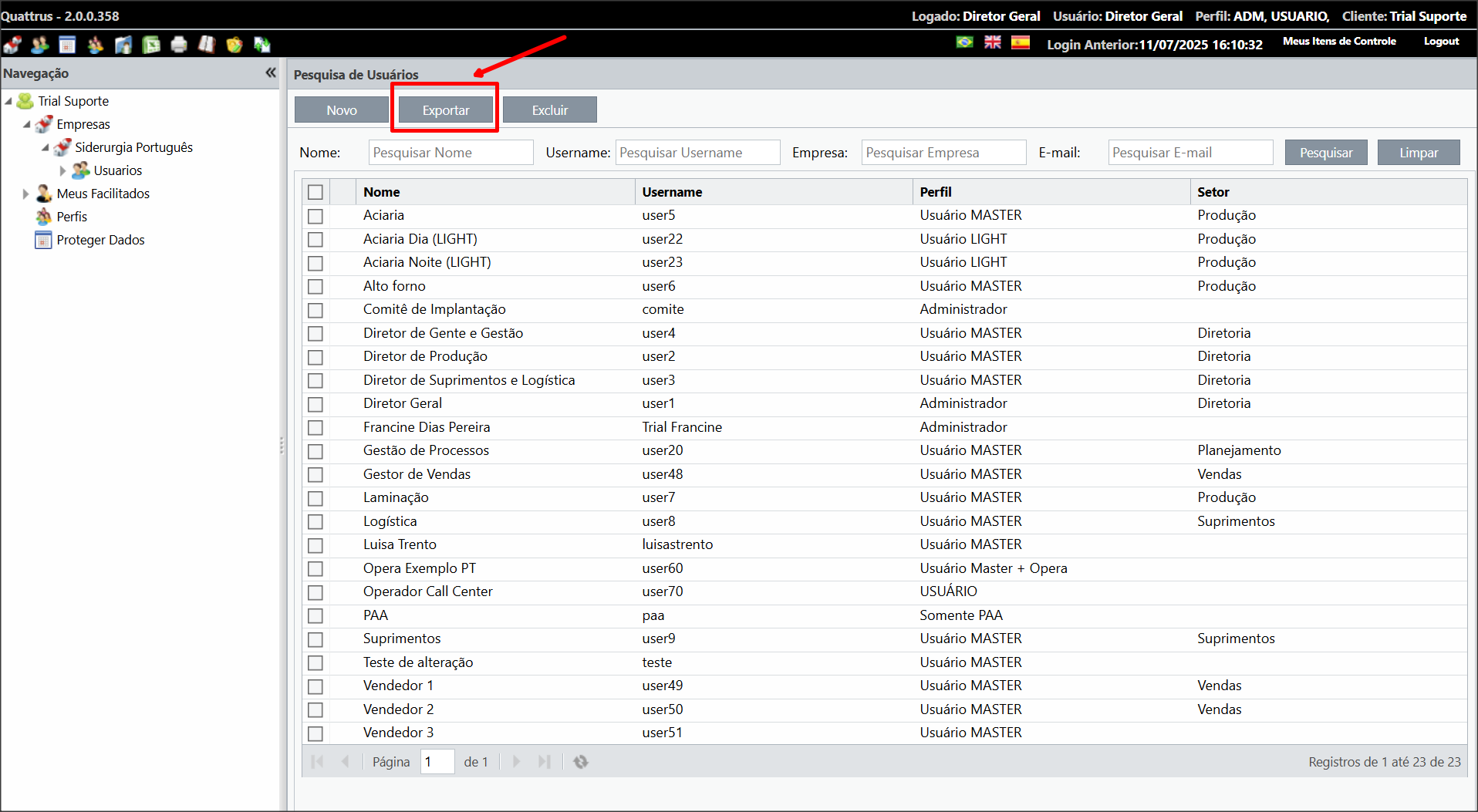Toggle the select-all checkbox in the table header
Image resolution: width=1478 pixels, height=812 pixels.
pyautogui.click(x=316, y=192)
